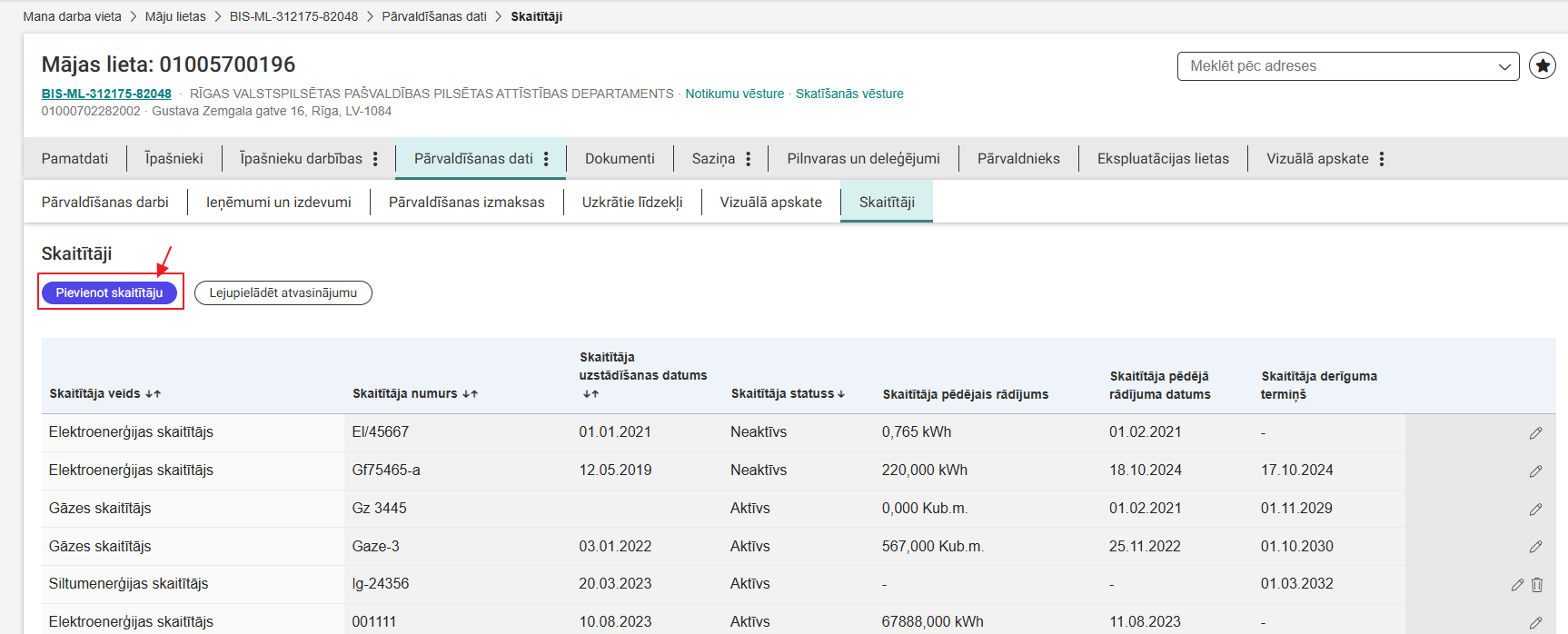Open Īpašnieku darbības three-dot menu
This screenshot has height=634, width=1568.
[x=375, y=159]
